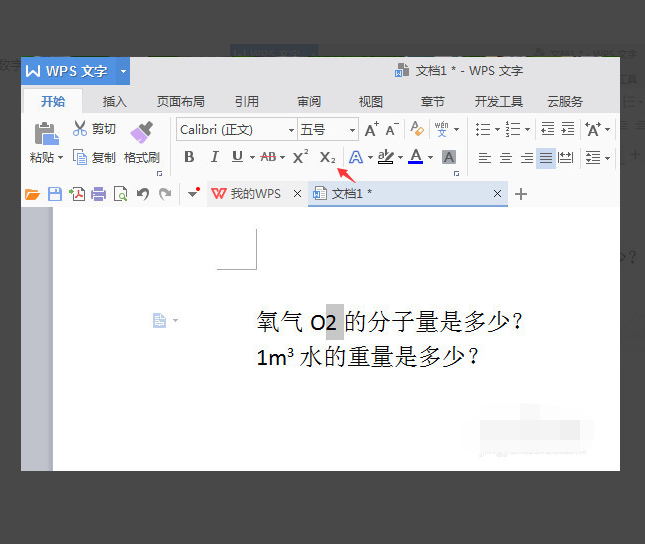Increase paragraph indent
Viewport: 645px width, 544px height.
[568, 129]
